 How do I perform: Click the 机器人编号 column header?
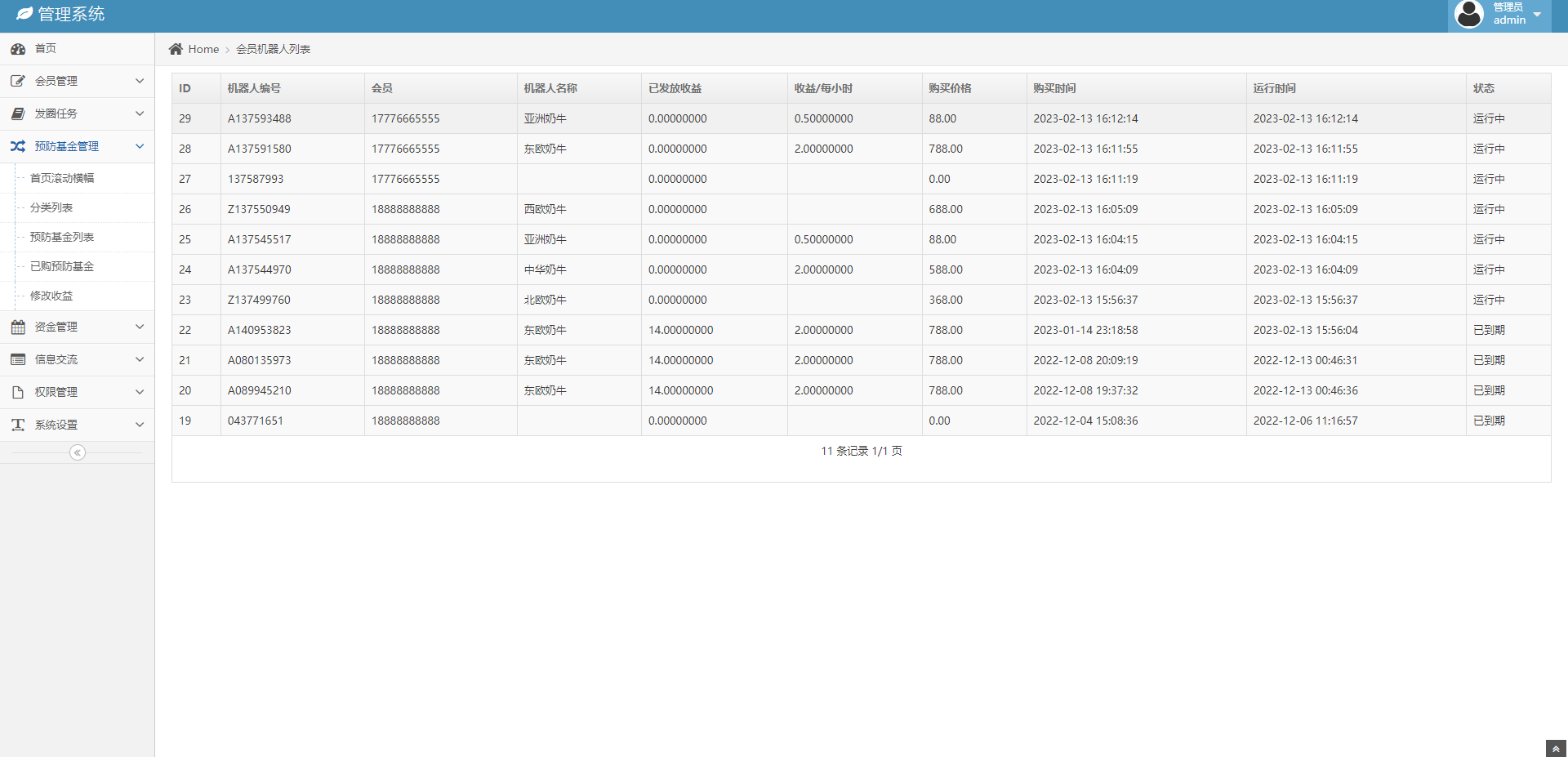pos(254,88)
